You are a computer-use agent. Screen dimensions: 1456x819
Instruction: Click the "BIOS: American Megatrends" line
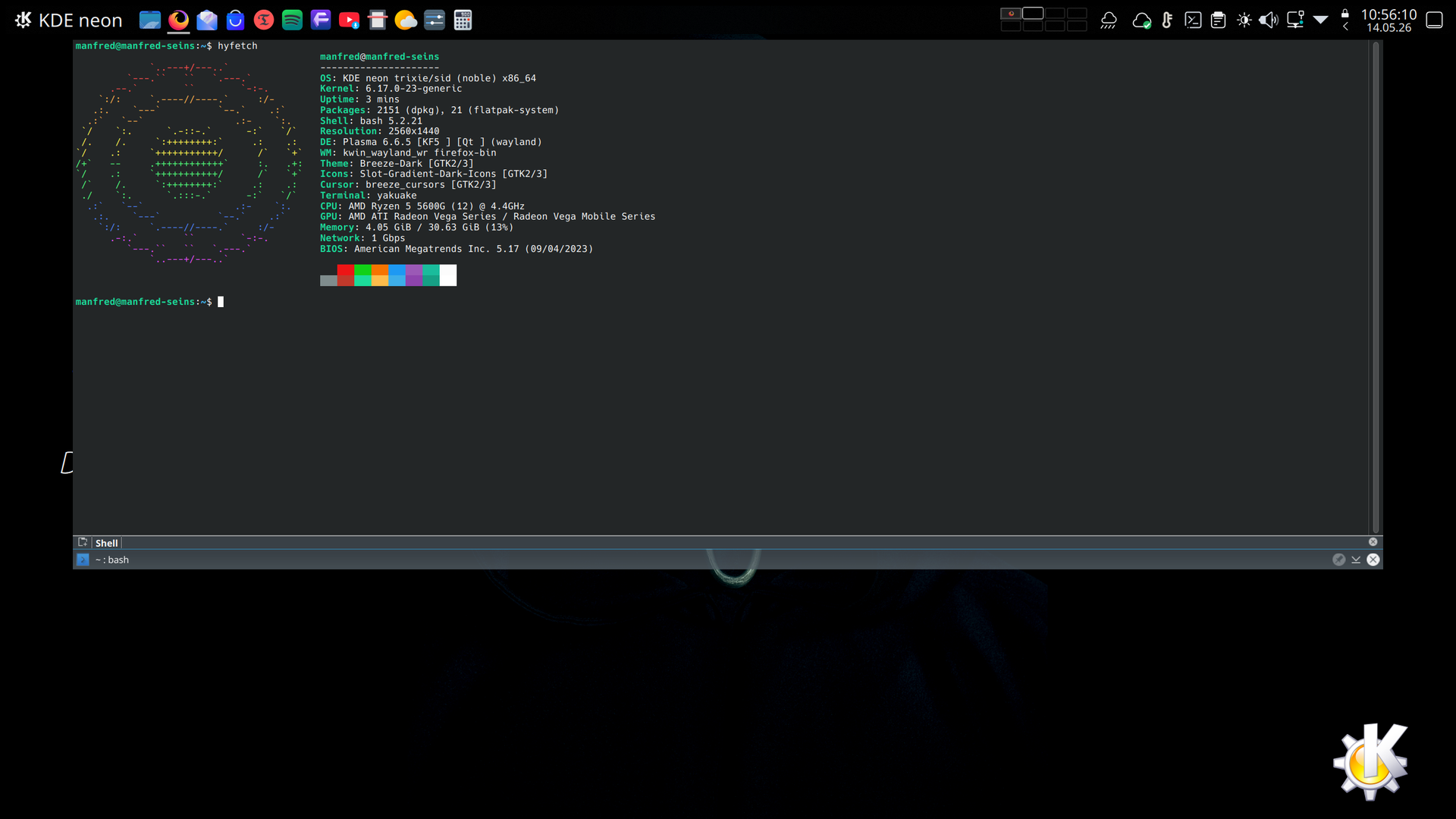click(457, 249)
